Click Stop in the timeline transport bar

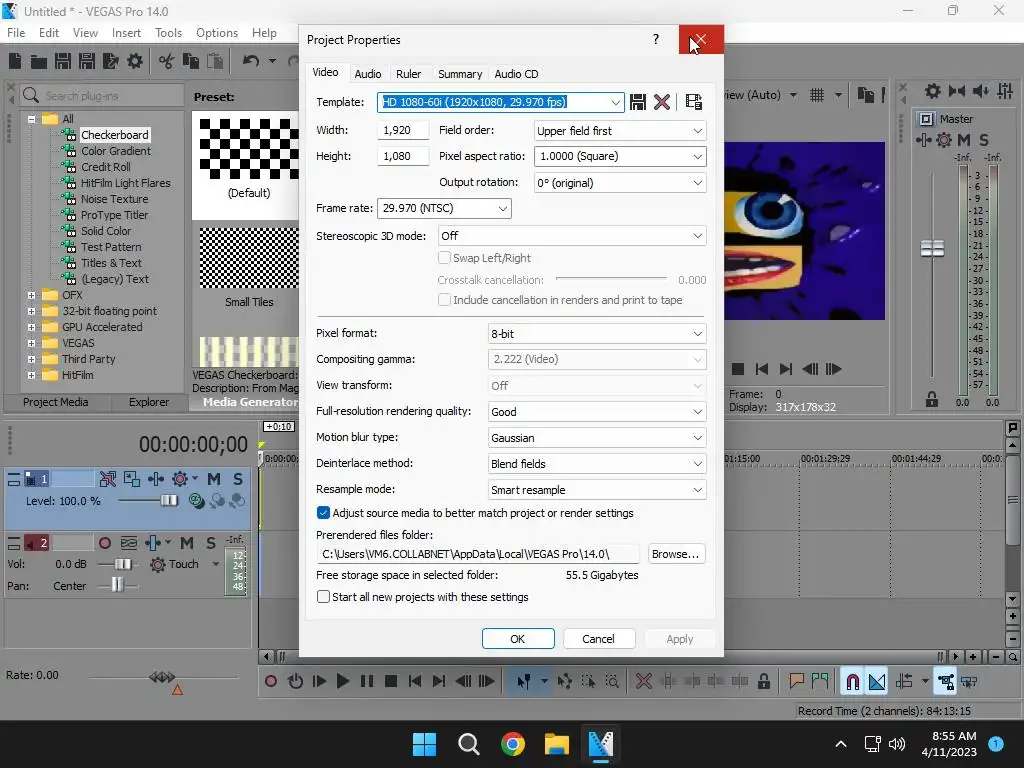(391, 681)
